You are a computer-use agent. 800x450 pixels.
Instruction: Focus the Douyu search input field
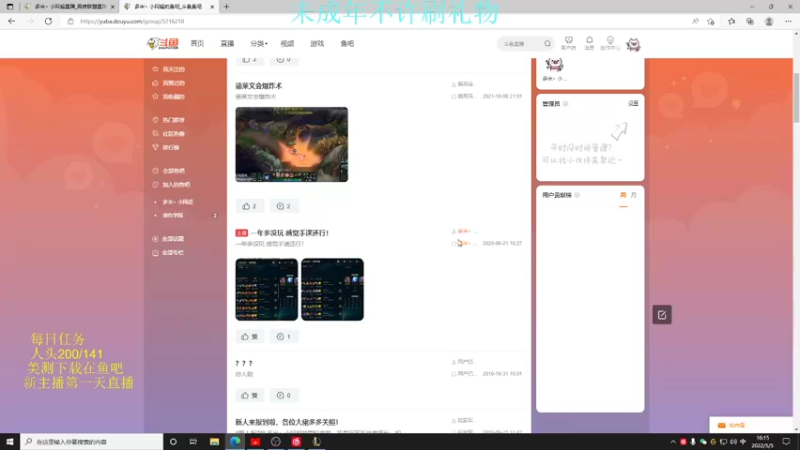pos(521,44)
